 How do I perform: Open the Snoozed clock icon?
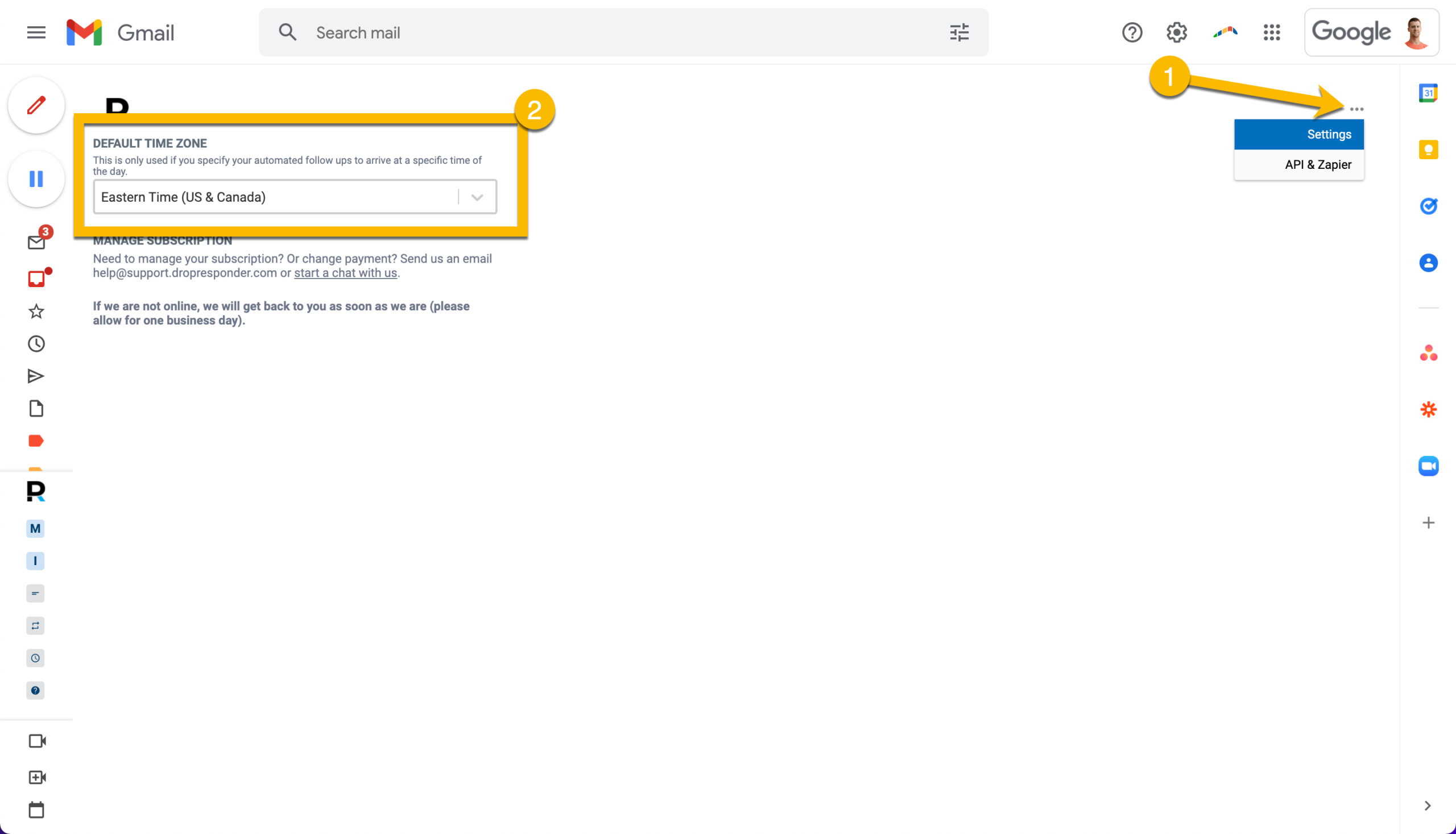pyautogui.click(x=36, y=344)
